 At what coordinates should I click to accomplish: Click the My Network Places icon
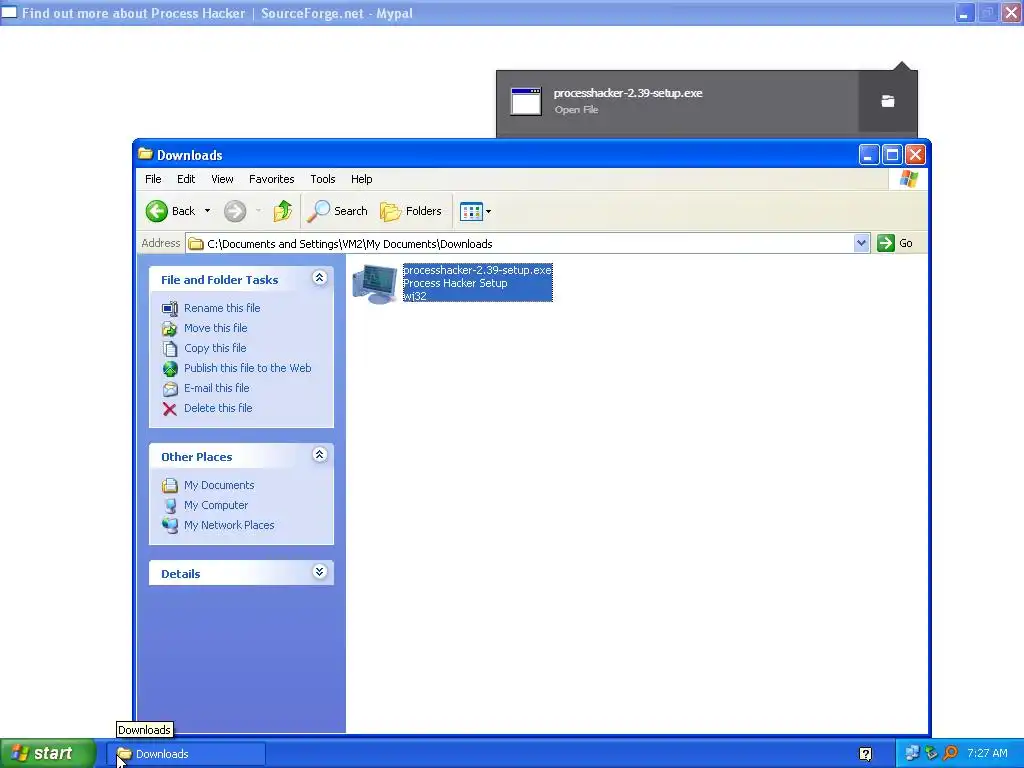tap(170, 526)
